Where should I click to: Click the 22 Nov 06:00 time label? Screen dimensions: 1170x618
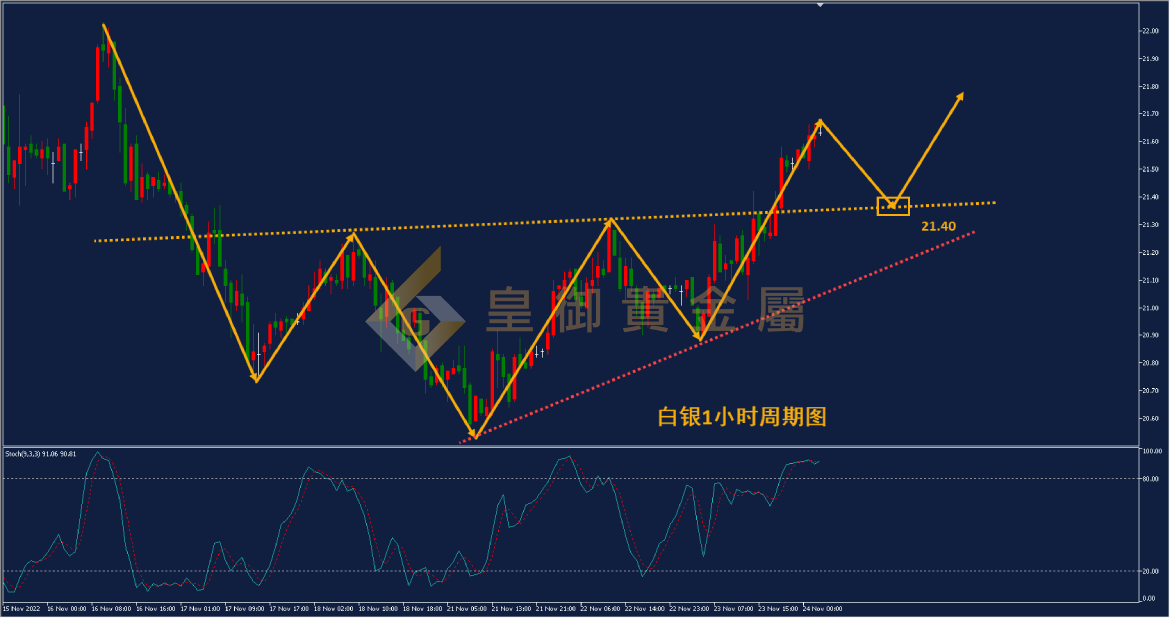click(x=600, y=609)
